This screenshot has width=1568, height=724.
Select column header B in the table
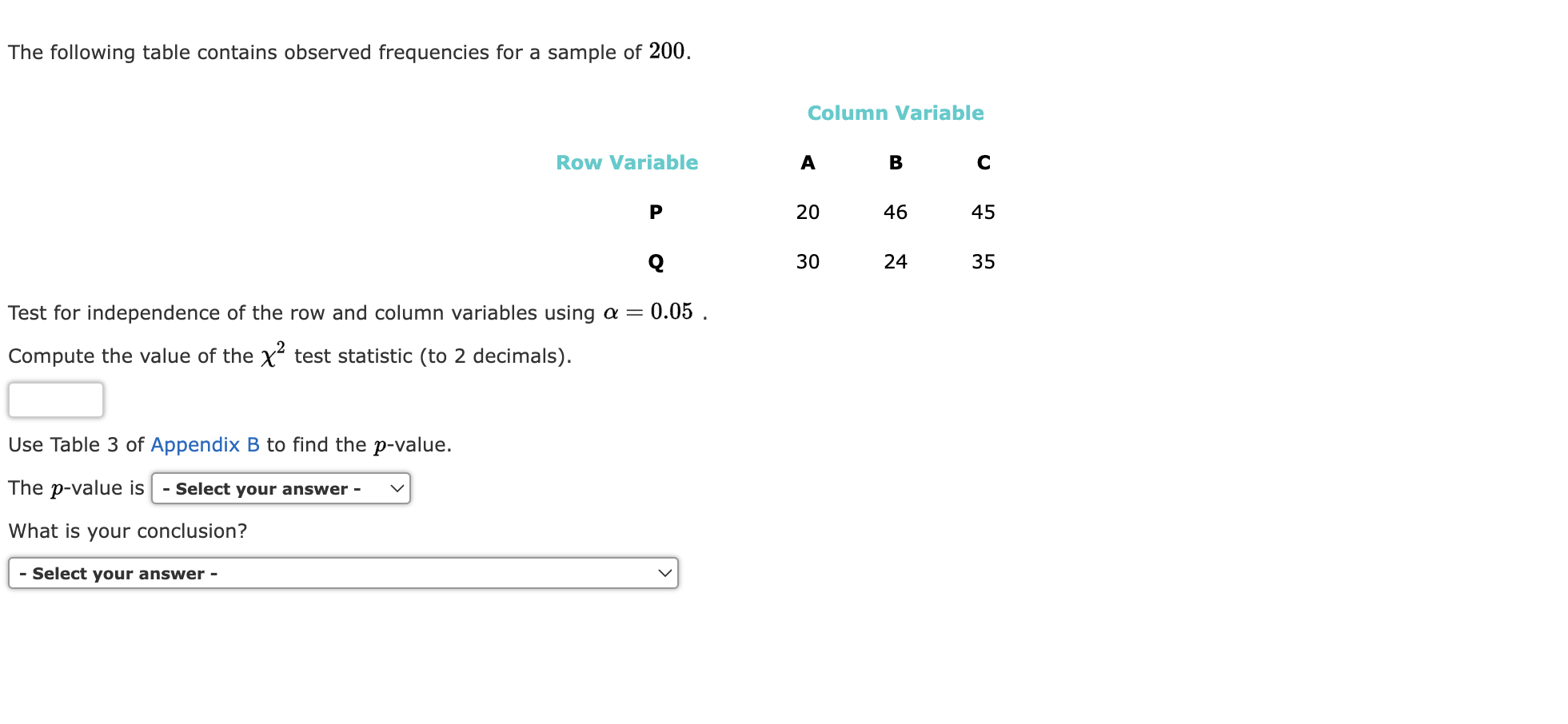point(895,162)
